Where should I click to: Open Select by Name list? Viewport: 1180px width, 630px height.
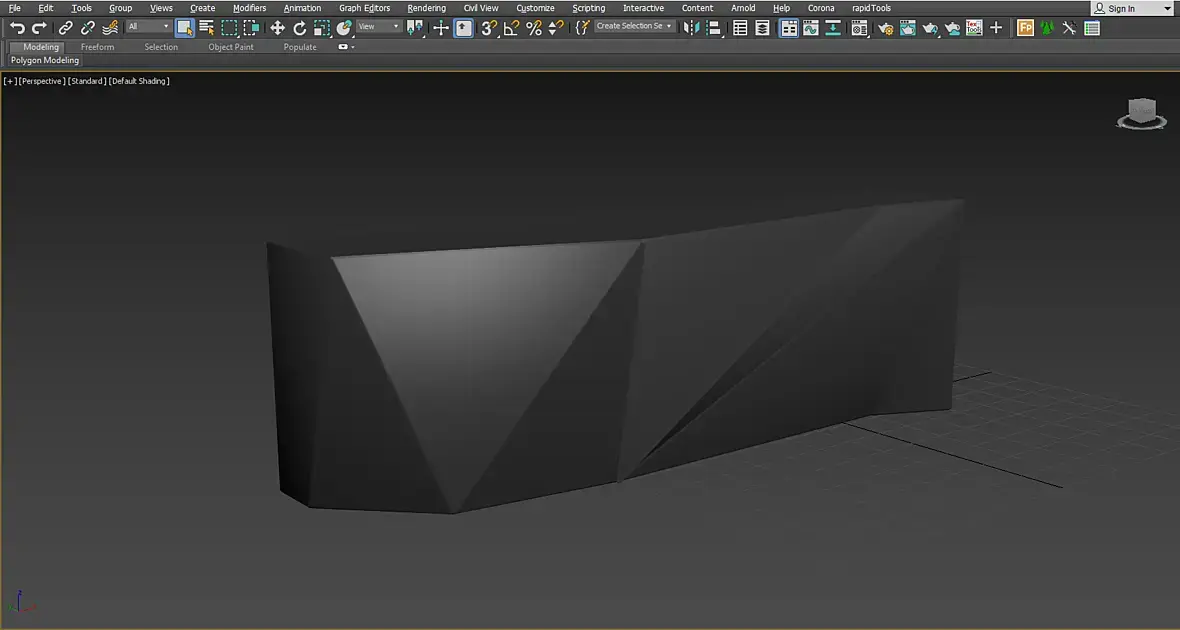coord(207,28)
